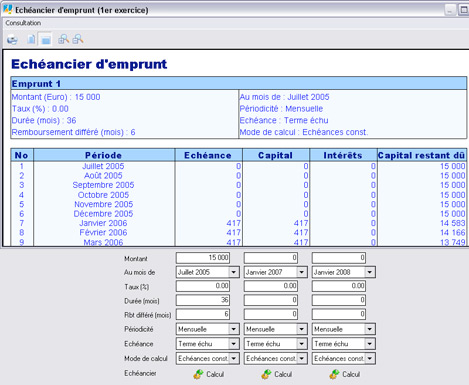Click the 'Emprunt 1' section header
Image resolution: width=469 pixels, height=385 pixels.
tap(239, 83)
